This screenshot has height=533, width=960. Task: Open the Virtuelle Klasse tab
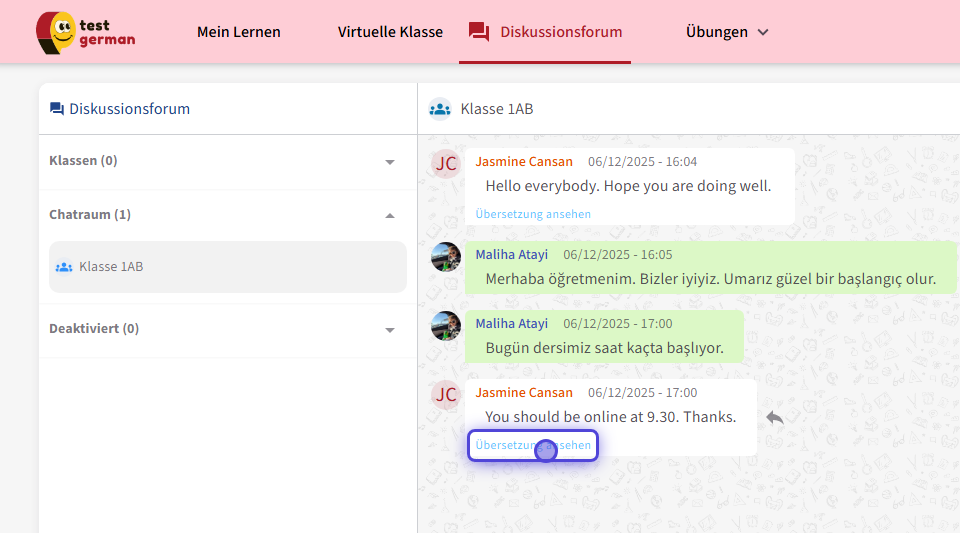(x=390, y=32)
